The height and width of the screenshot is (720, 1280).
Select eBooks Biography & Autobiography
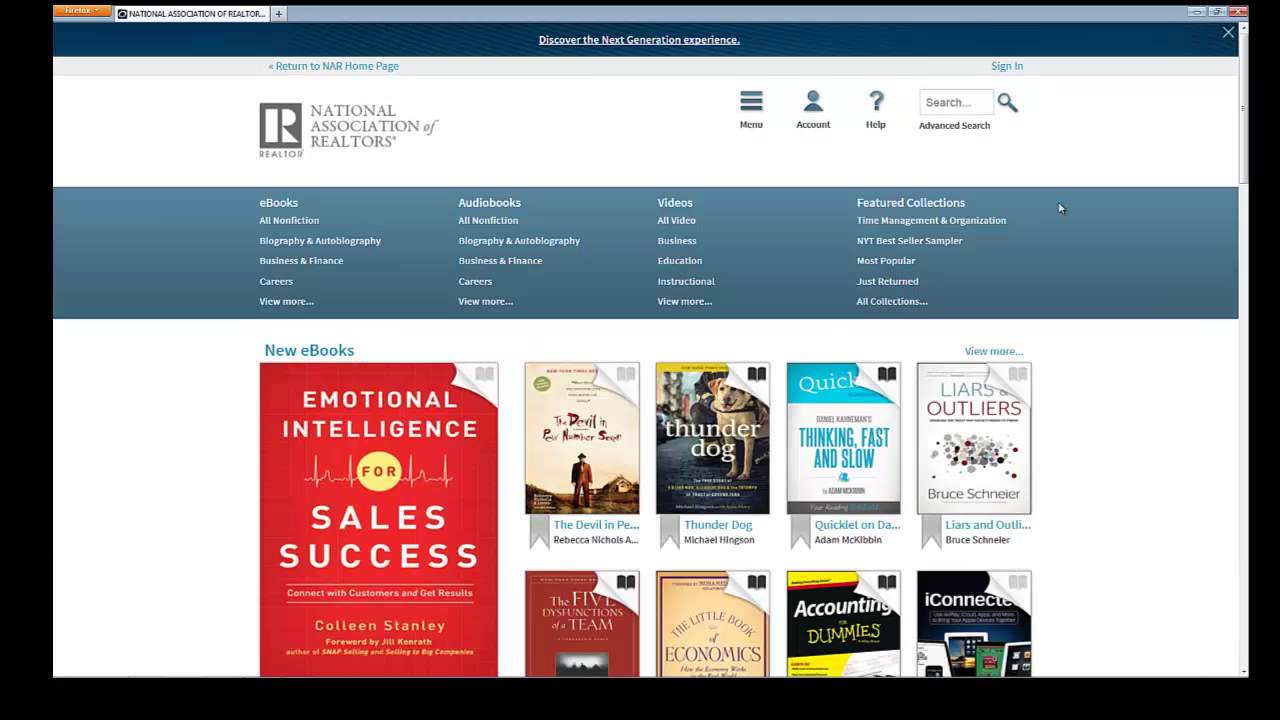click(320, 241)
